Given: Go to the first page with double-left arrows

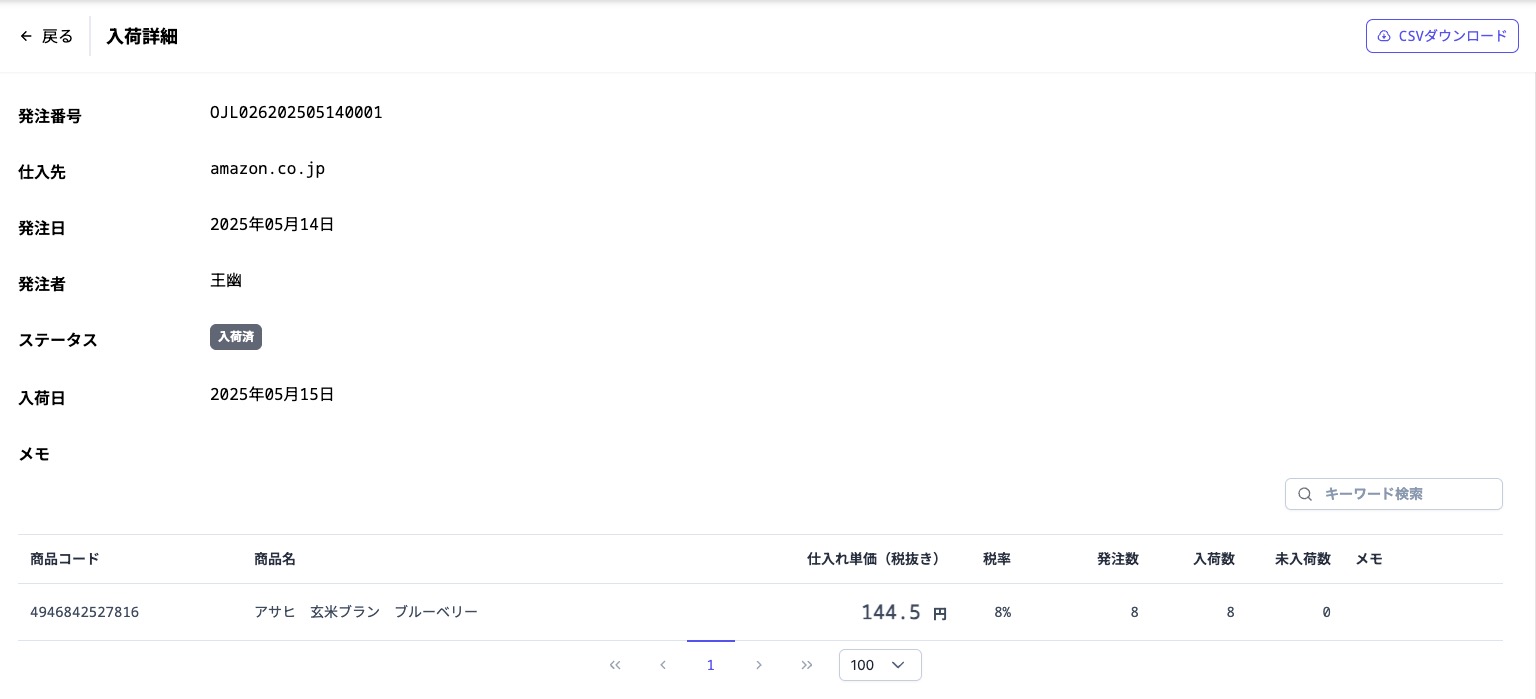Looking at the screenshot, I should coord(615,665).
